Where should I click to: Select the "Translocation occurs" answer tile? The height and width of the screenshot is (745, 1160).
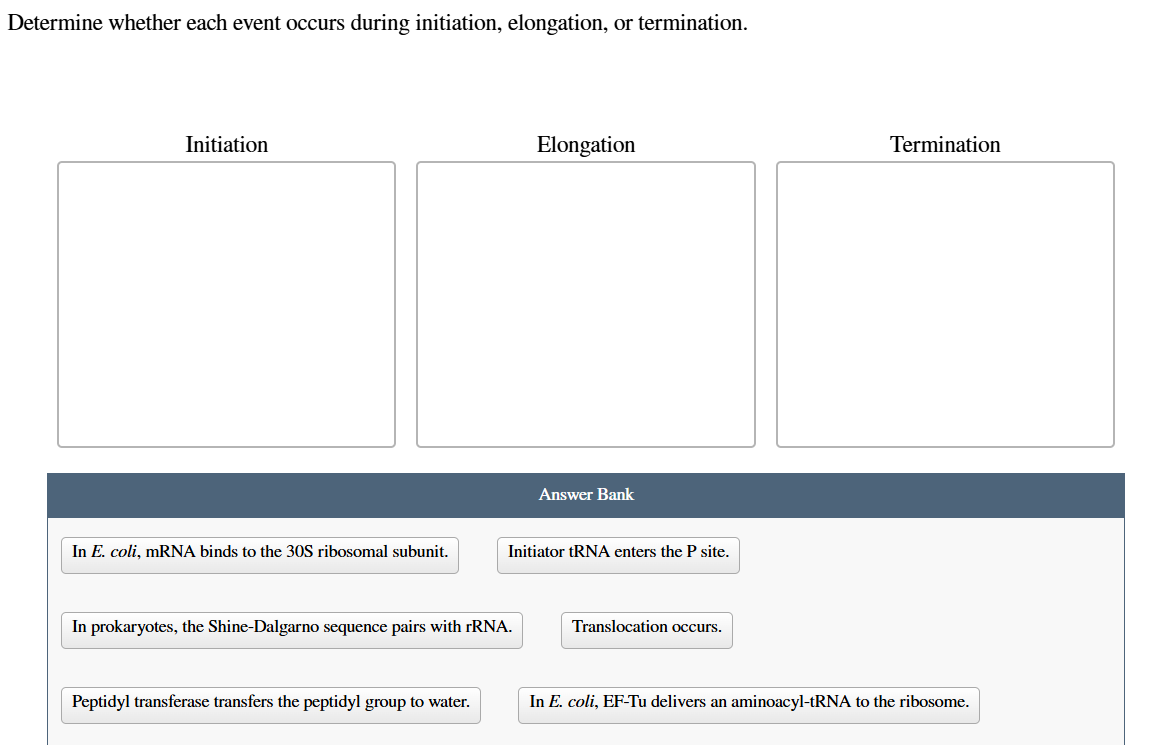[646, 629]
